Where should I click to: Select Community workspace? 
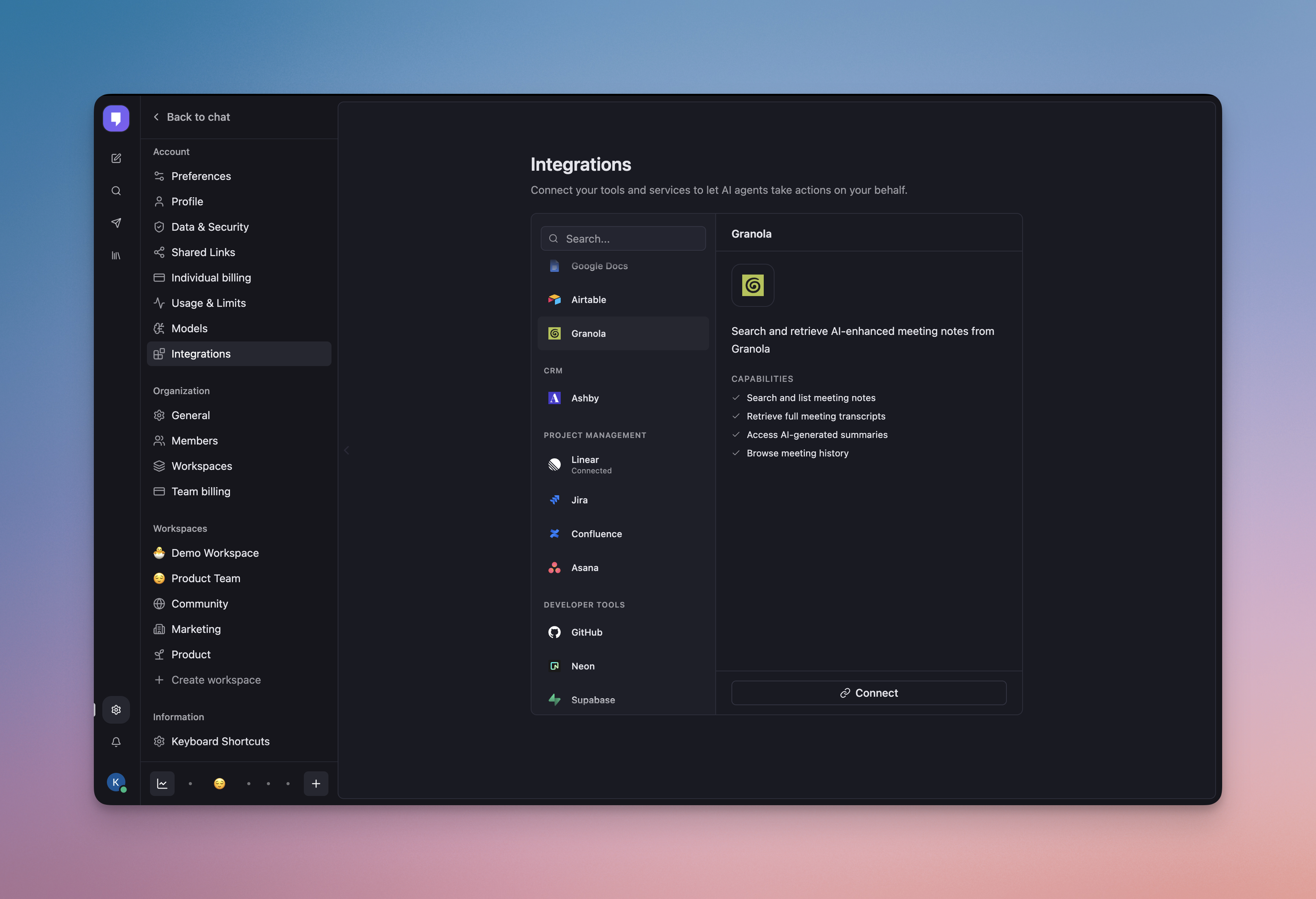pyautogui.click(x=239, y=603)
